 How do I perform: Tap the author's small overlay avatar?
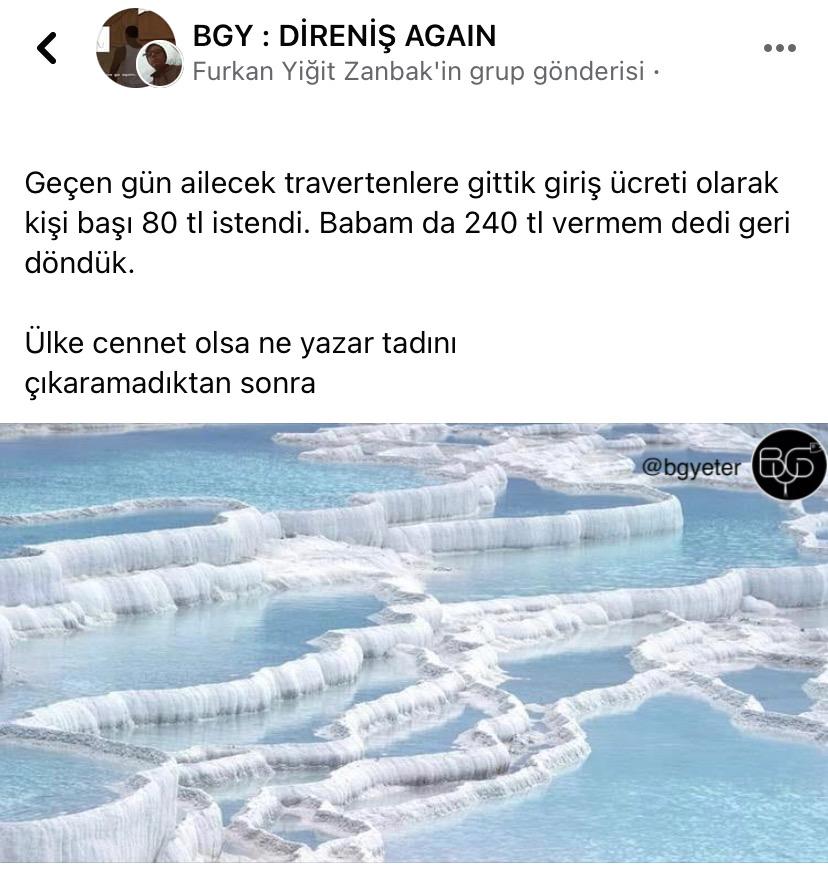tap(160, 63)
